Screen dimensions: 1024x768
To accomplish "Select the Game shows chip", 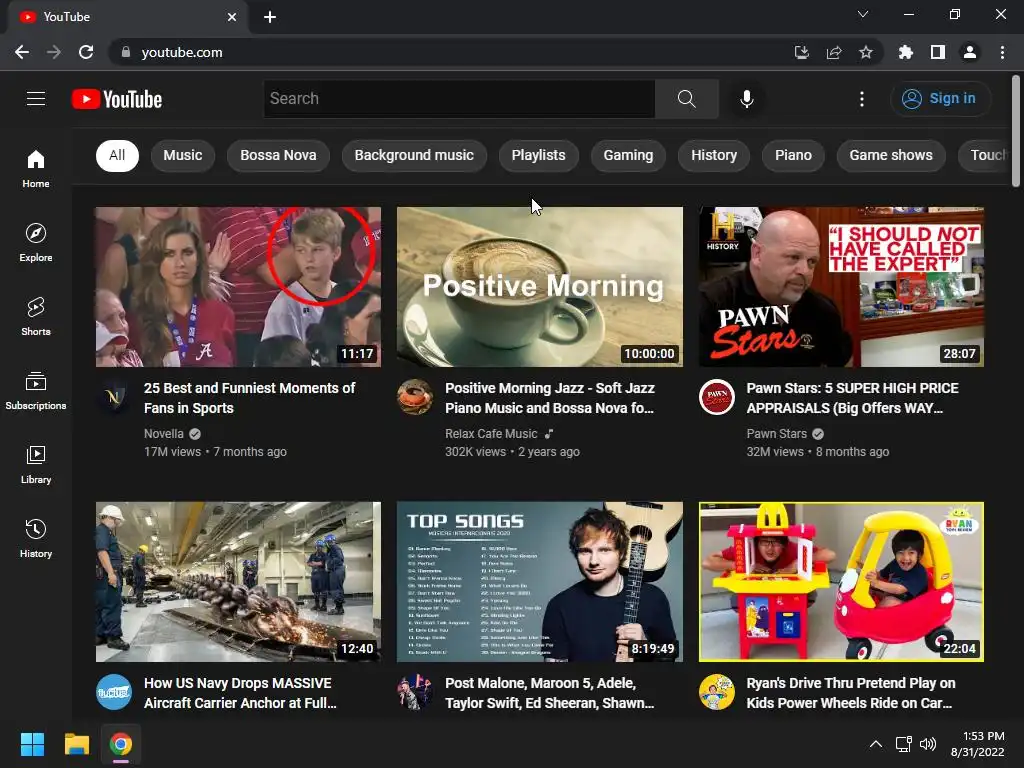I will coord(891,155).
